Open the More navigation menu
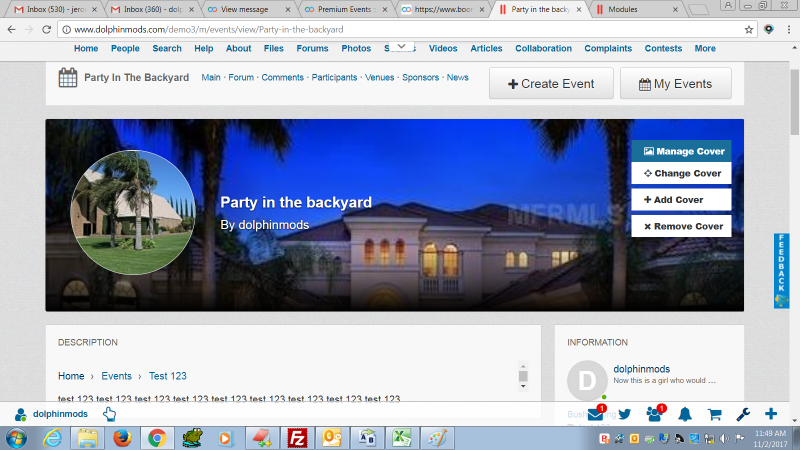This screenshot has height=450, width=800. [705, 48]
